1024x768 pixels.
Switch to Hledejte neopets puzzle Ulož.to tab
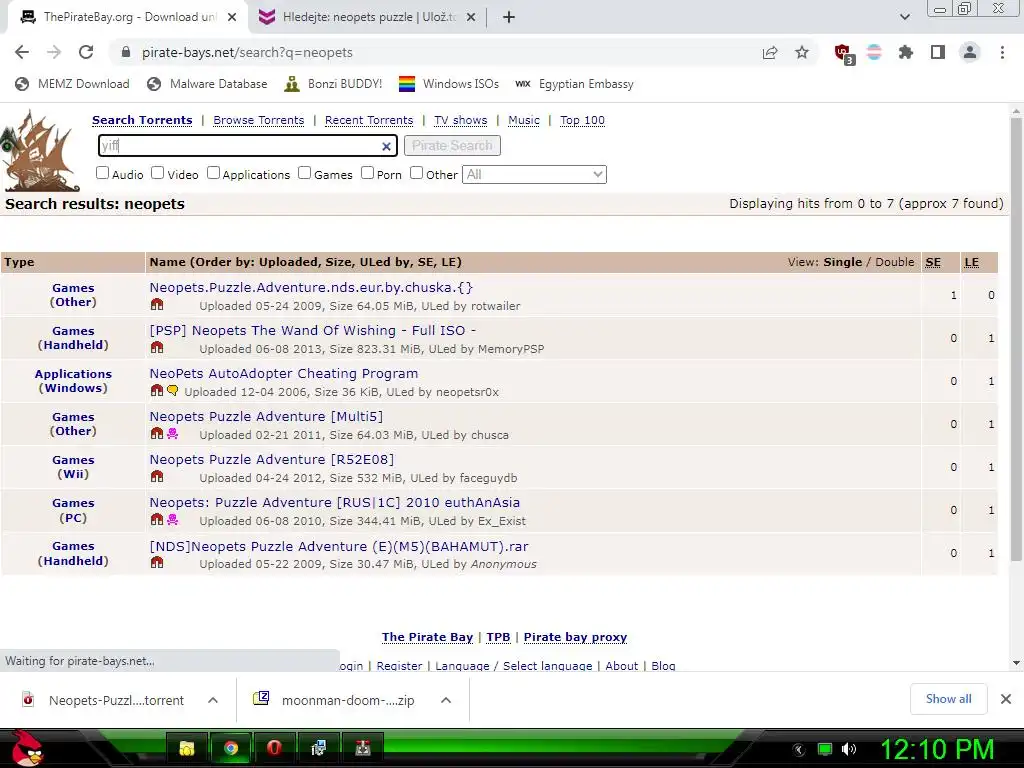click(367, 17)
